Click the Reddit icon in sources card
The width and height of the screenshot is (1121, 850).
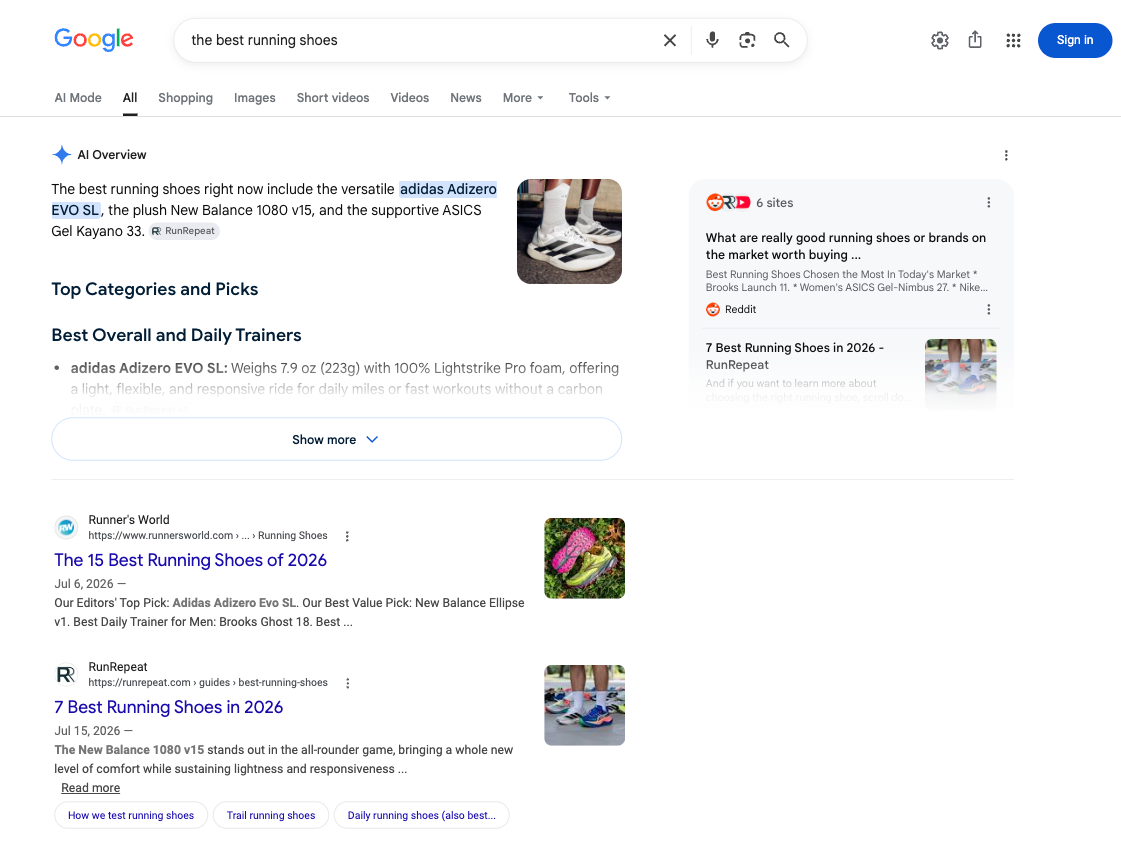coord(713,310)
